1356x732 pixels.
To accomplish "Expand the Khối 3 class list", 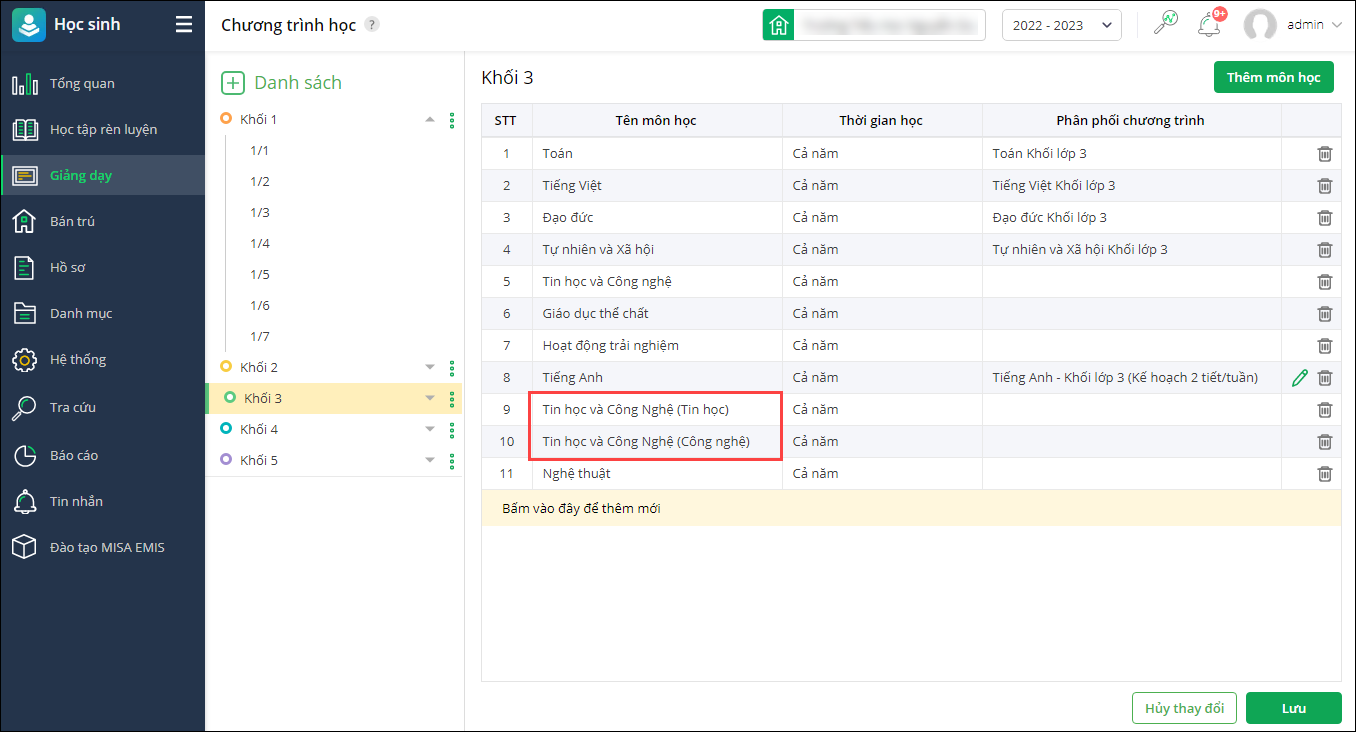I will pos(430,398).
